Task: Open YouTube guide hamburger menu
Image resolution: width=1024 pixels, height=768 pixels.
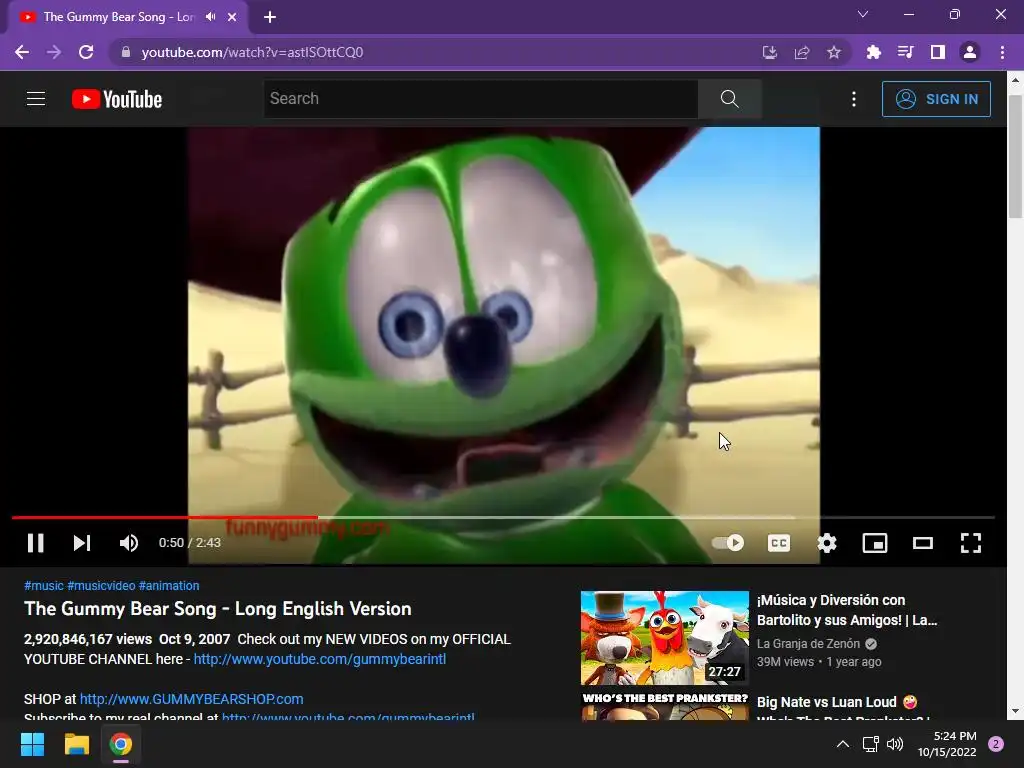Action: tap(36, 99)
